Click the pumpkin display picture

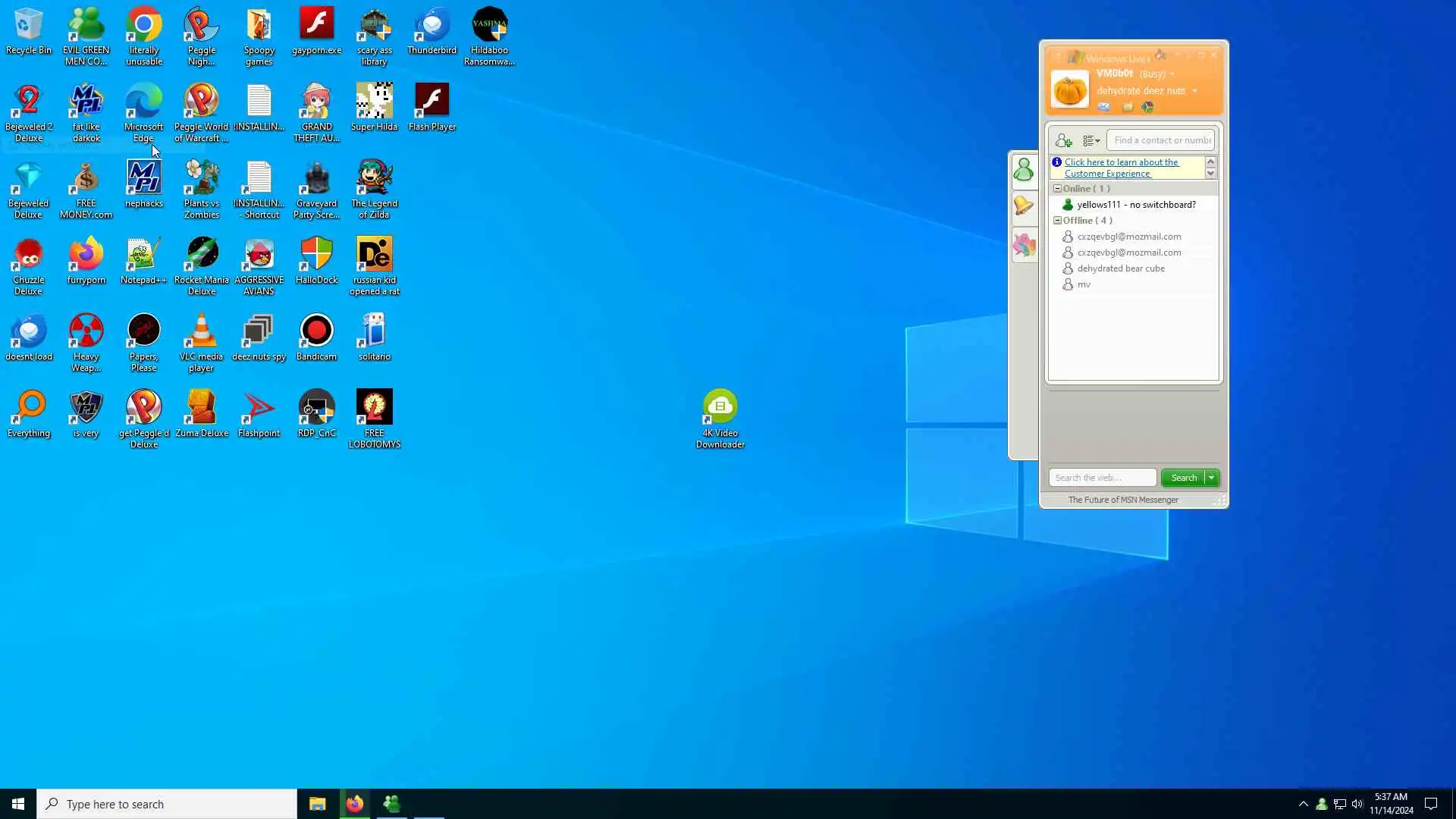[1070, 89]
